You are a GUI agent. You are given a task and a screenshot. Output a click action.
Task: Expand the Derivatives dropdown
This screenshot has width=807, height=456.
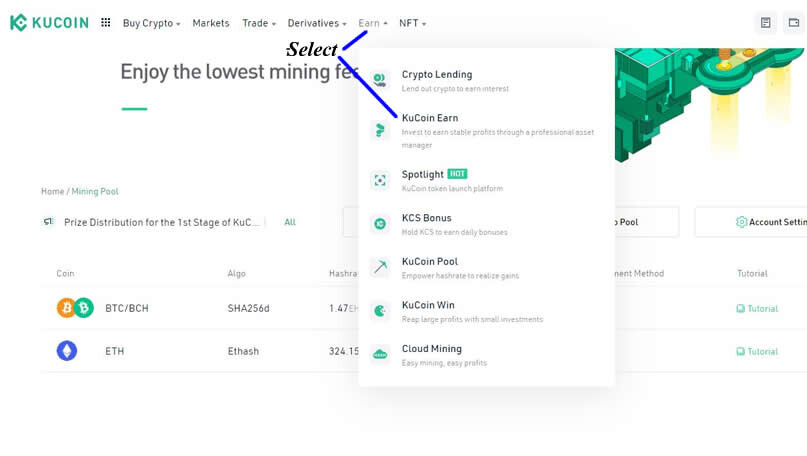coord(317,23)
